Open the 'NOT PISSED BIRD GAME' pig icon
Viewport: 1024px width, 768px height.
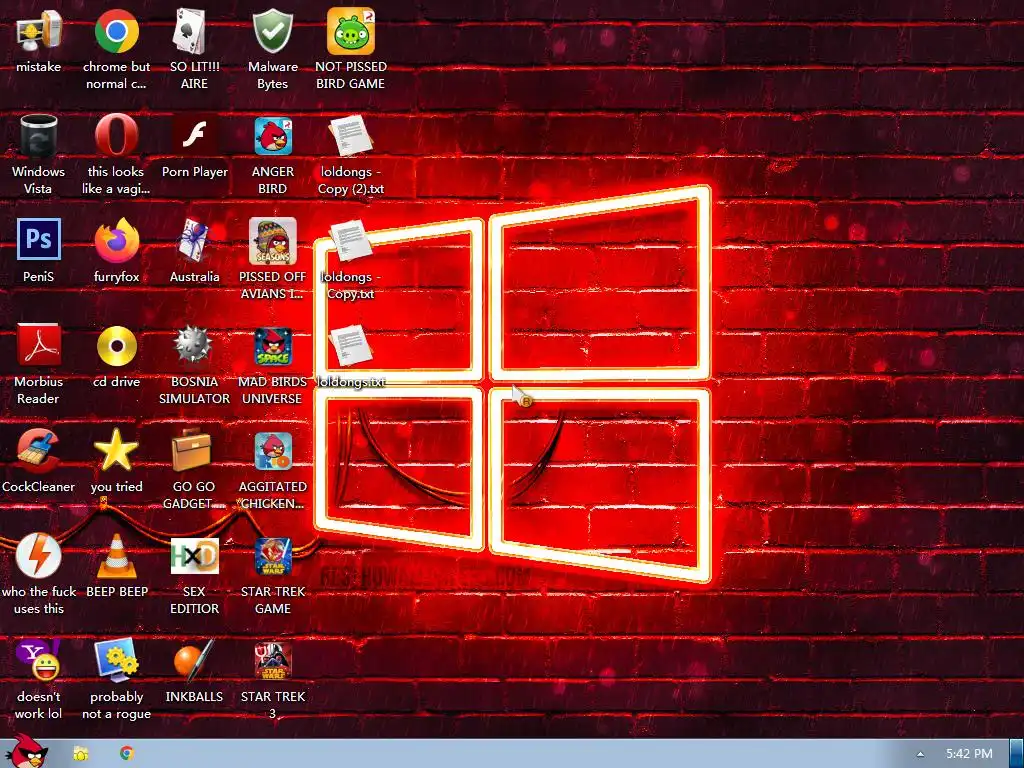(351, 31)
